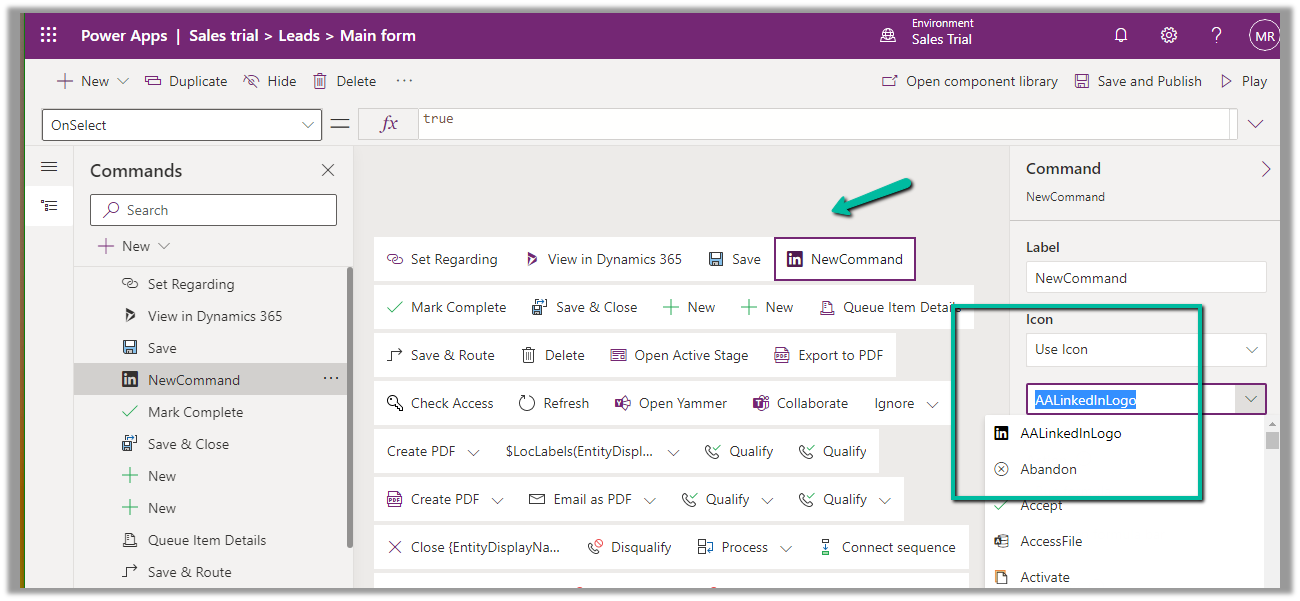
Task: Click the Search box in Commands pane
Action: tap(213, 210)
